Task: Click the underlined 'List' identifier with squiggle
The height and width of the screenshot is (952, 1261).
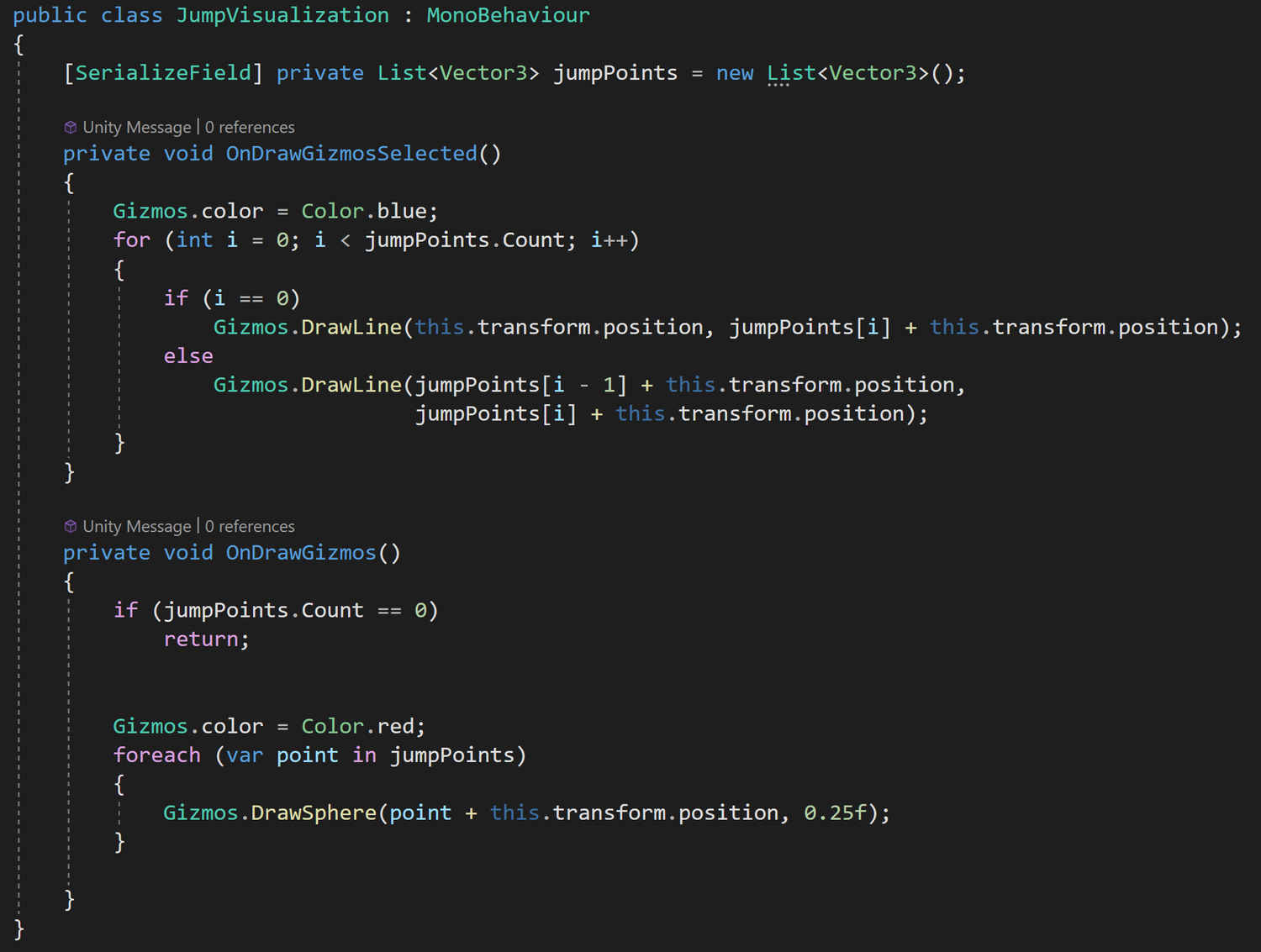Action: [789, 73]
